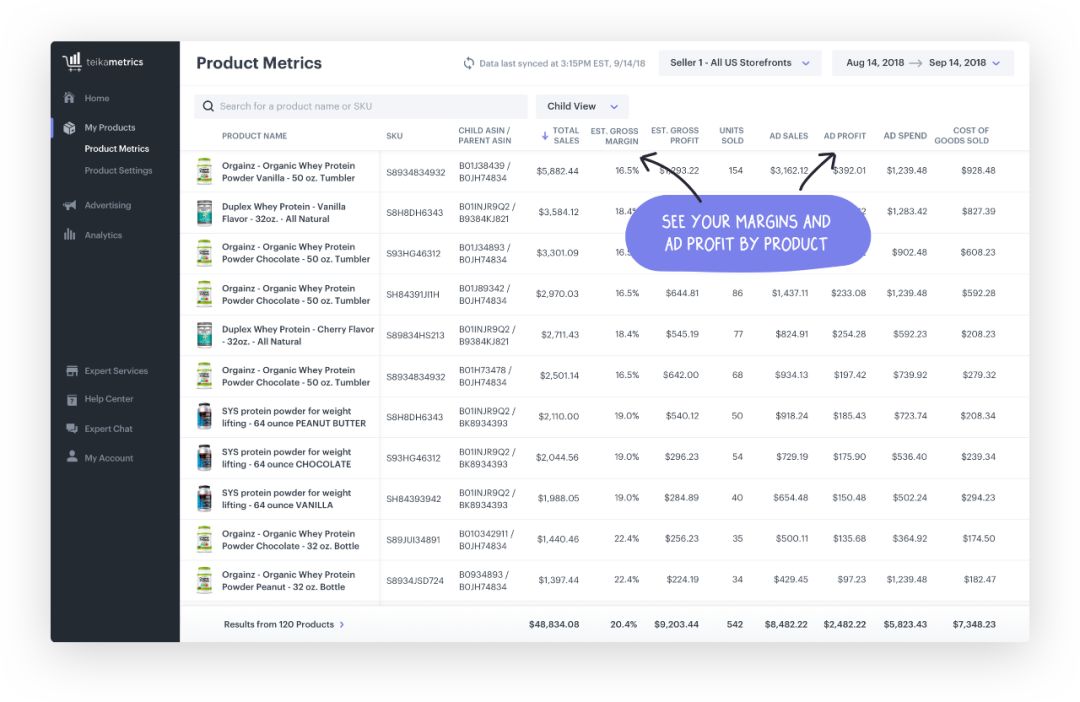Click thumbnail of SYS protein PEANUT BUTTER

tap(204, 417)
